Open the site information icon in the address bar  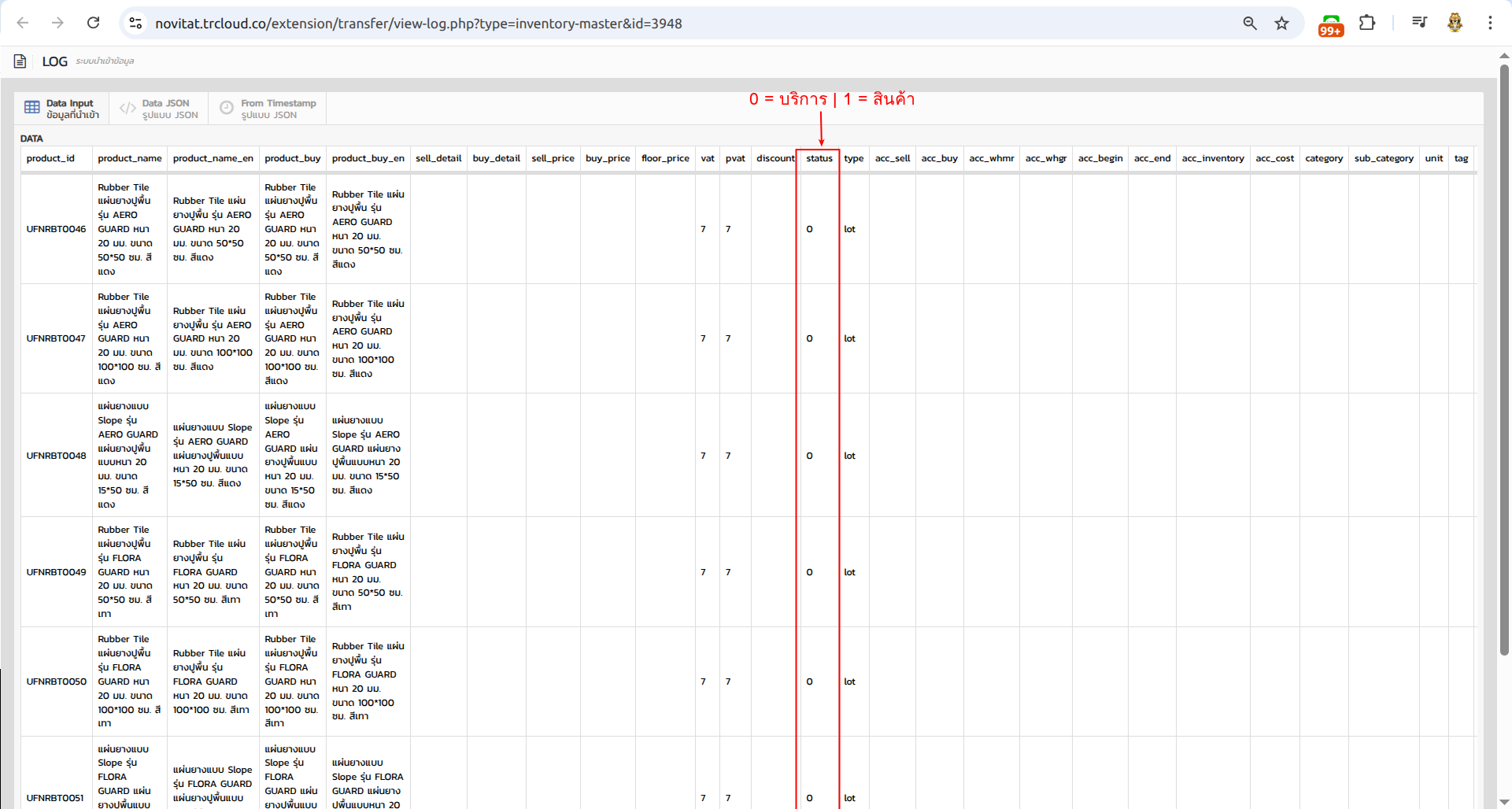135,23
